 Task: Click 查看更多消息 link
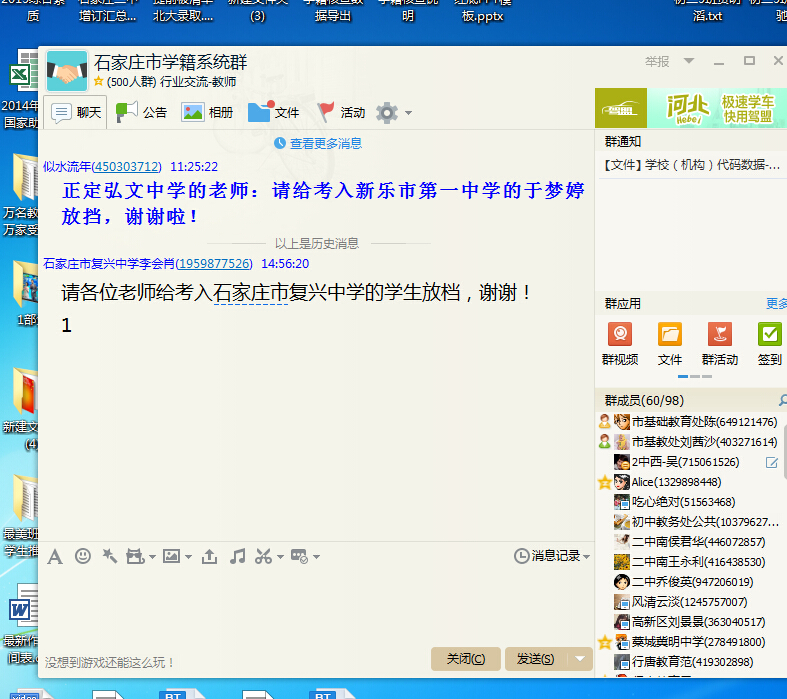point(326,144)
